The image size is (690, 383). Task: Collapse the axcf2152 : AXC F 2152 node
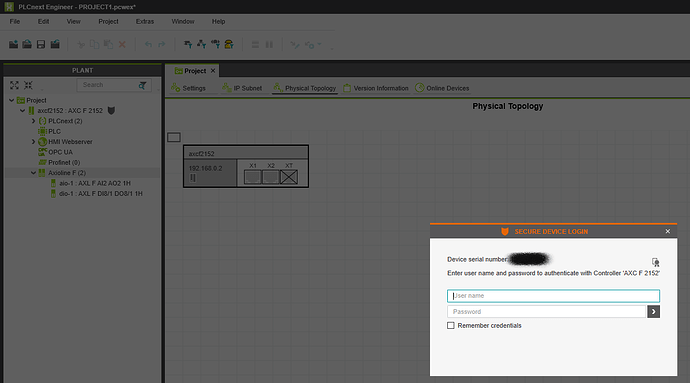click(x=22, y=110)
